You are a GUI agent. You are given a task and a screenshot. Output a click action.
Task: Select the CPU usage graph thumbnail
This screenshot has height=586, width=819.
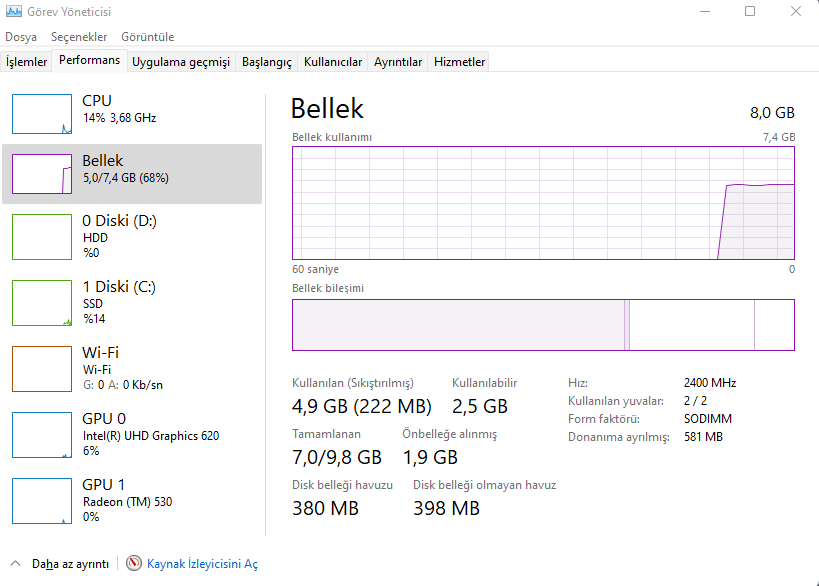[42, 114]
